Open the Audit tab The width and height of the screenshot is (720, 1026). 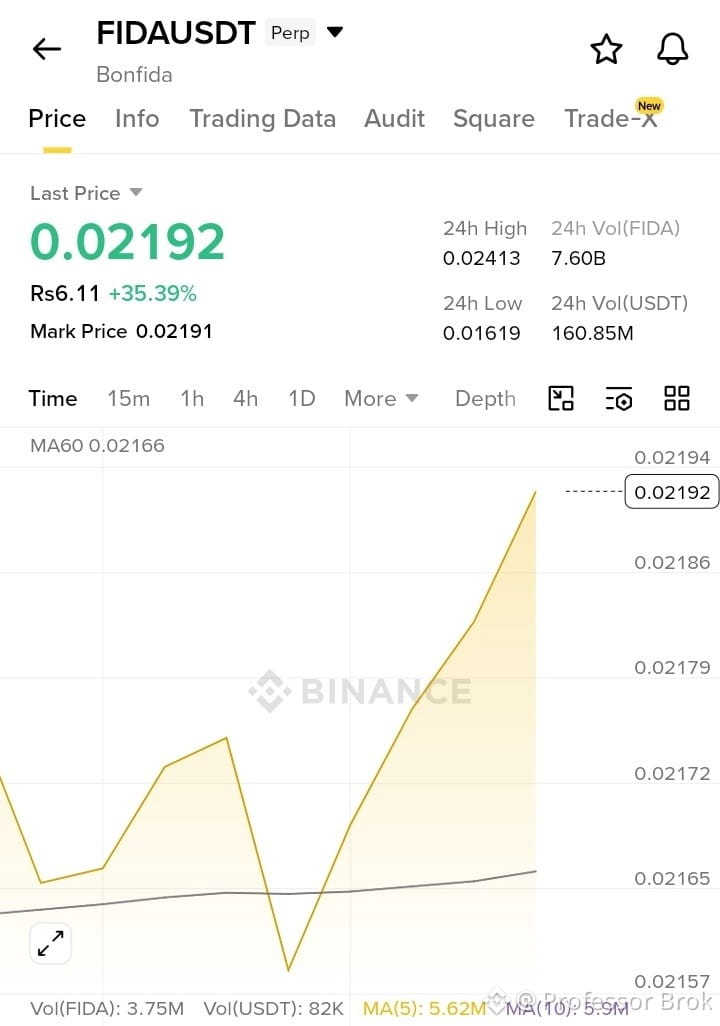(394, 118)
